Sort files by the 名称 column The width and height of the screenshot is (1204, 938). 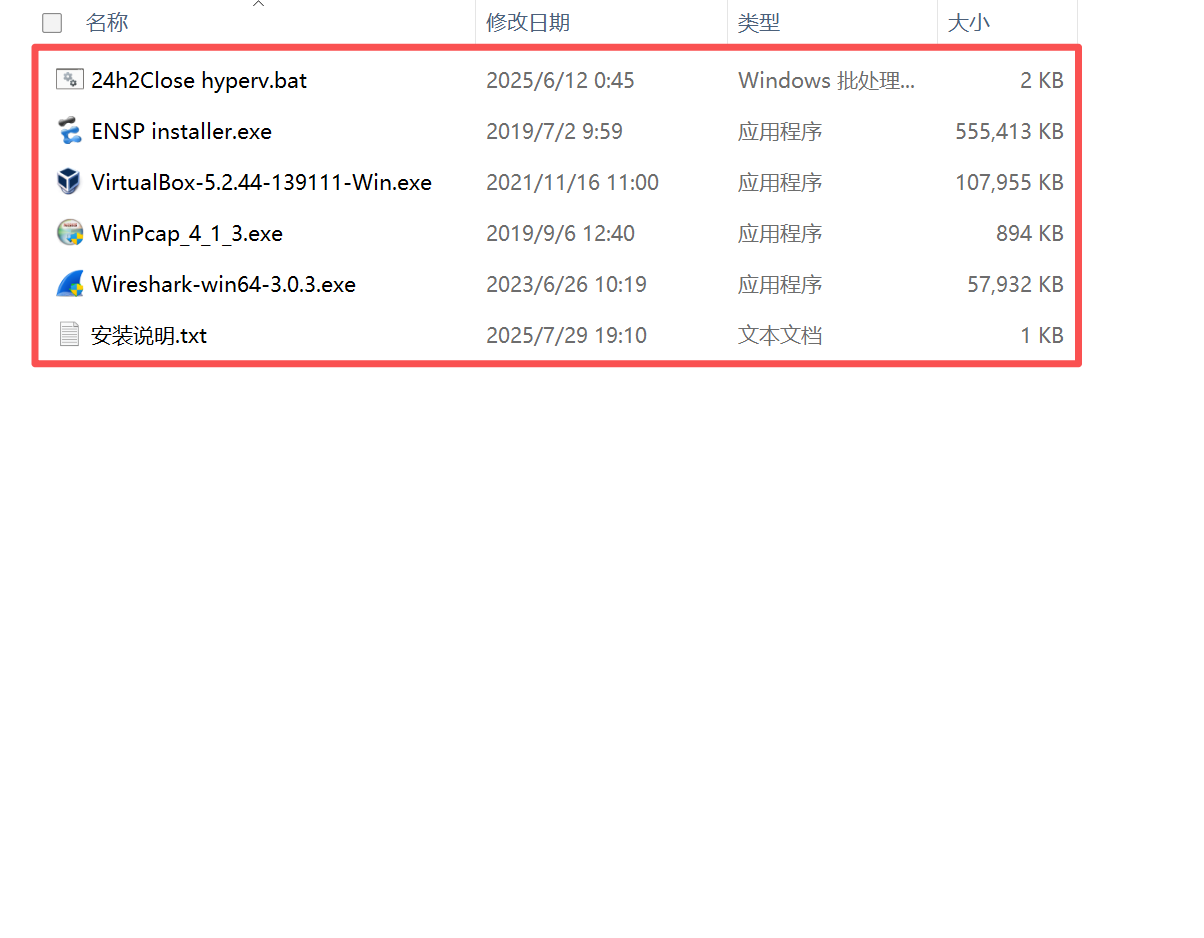(107, 22)
